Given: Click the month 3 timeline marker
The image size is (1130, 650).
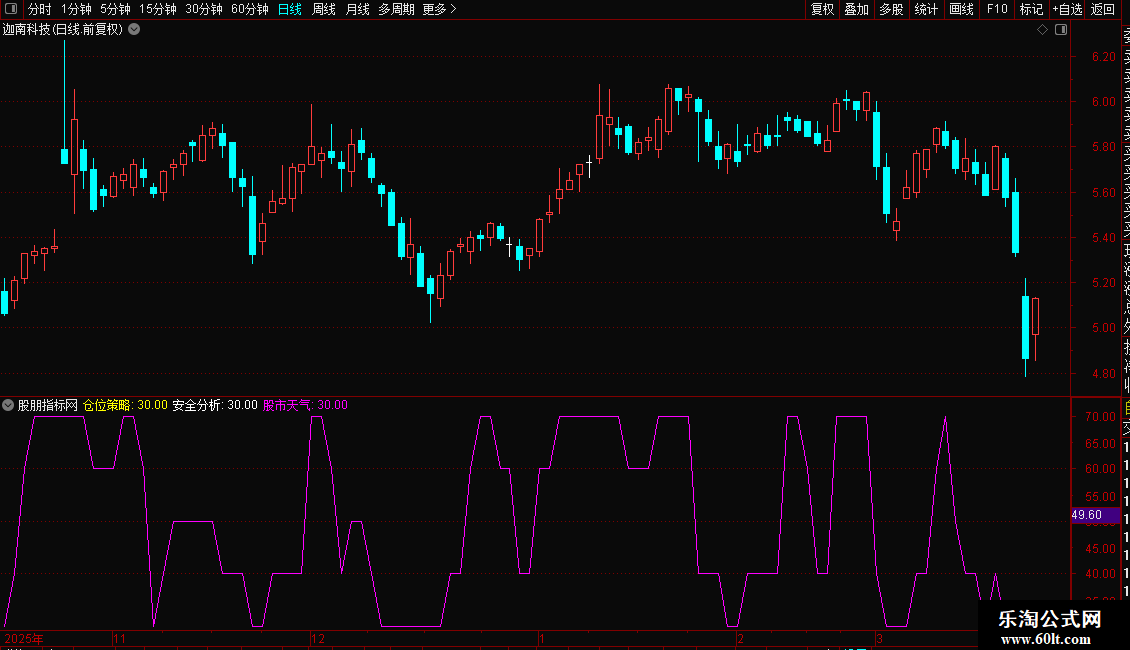Looking at the screenshot, I should pos(879,638).
